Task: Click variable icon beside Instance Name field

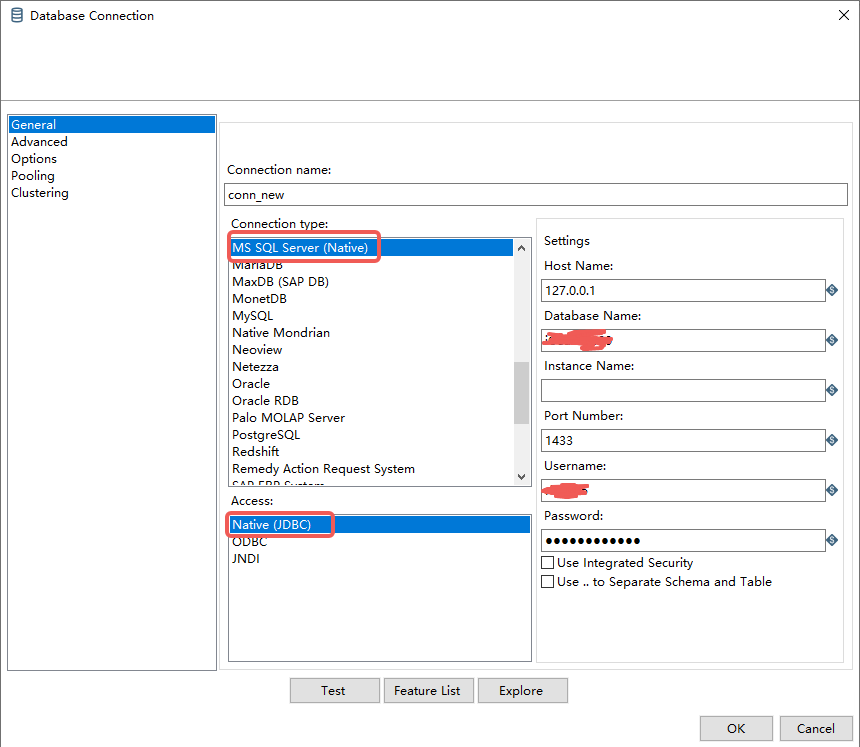Action: tap(831, 390)
